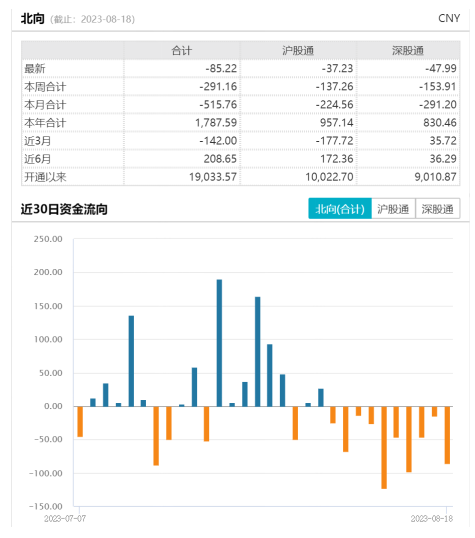Switch chart to 深股通 tab
475x538 pixels.
[437, 209]
